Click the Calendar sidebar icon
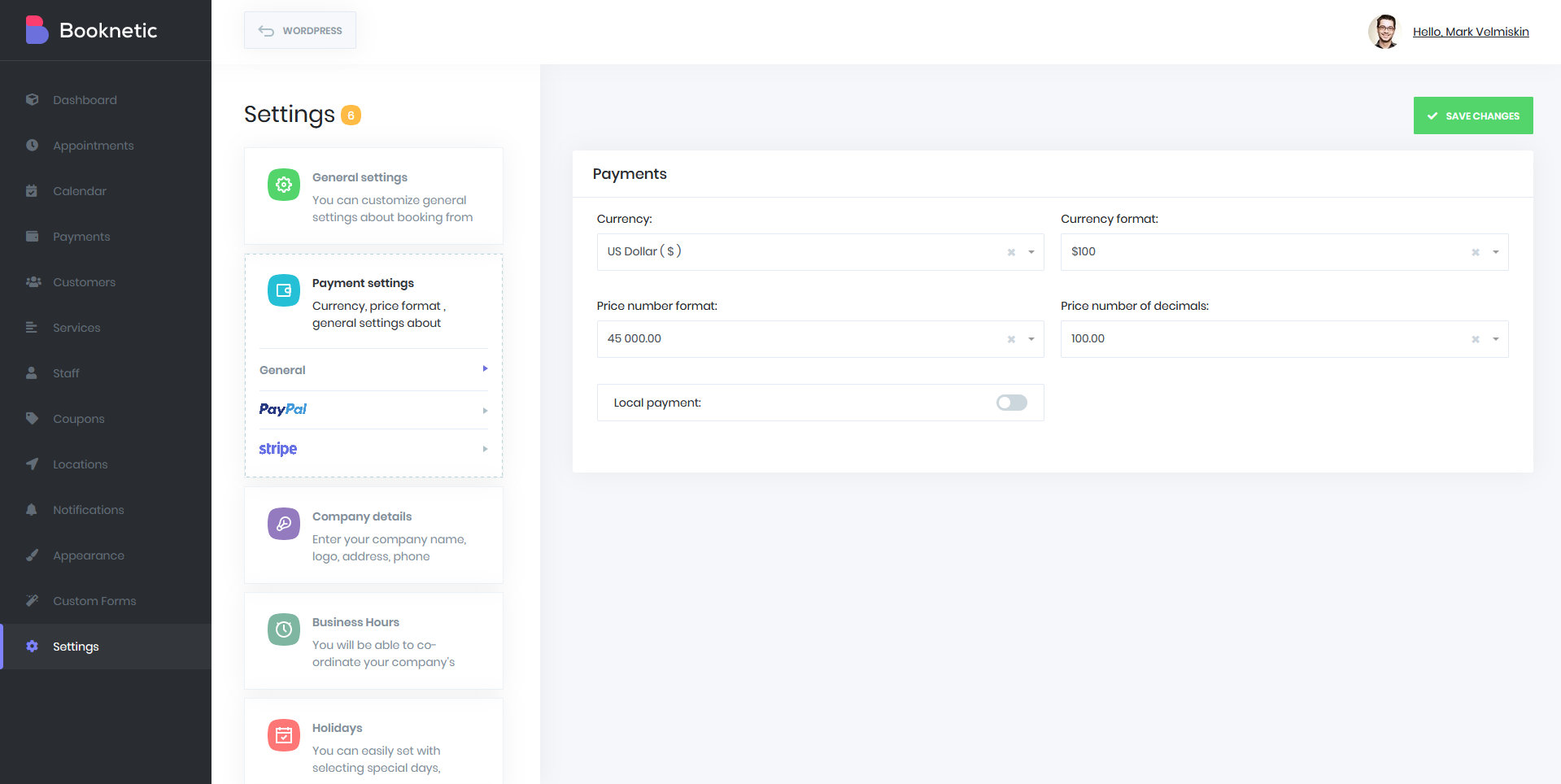The height and width of the screenshot is (784, 1561). pyautogui.click(x=32, y=190)
